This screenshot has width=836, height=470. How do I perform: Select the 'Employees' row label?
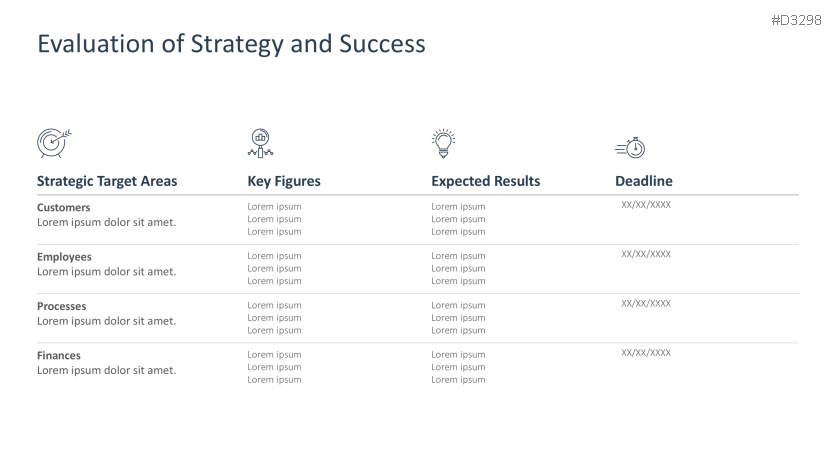[64, 257]
